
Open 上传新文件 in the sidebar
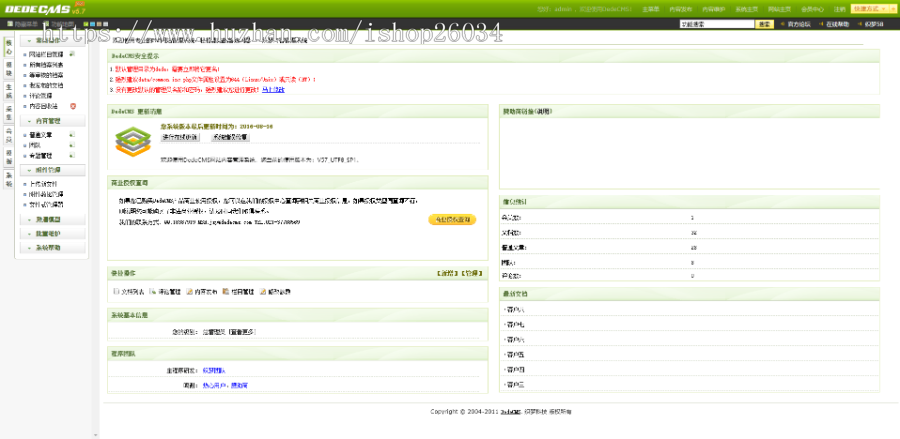pyautogui.click(x=43, y=184)
